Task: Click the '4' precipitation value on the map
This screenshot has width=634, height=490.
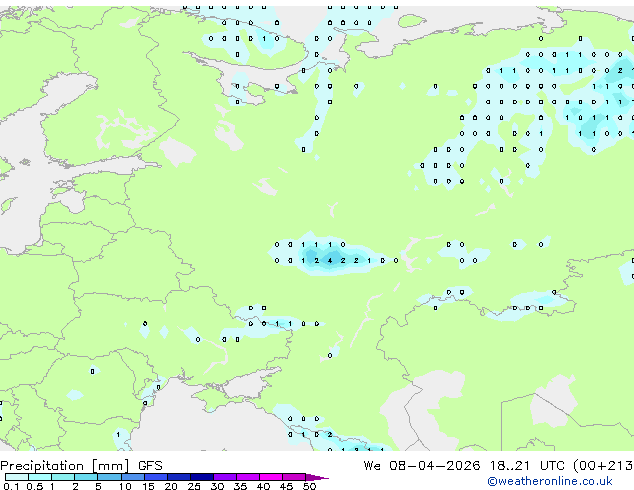Action: tap(330, 261)
